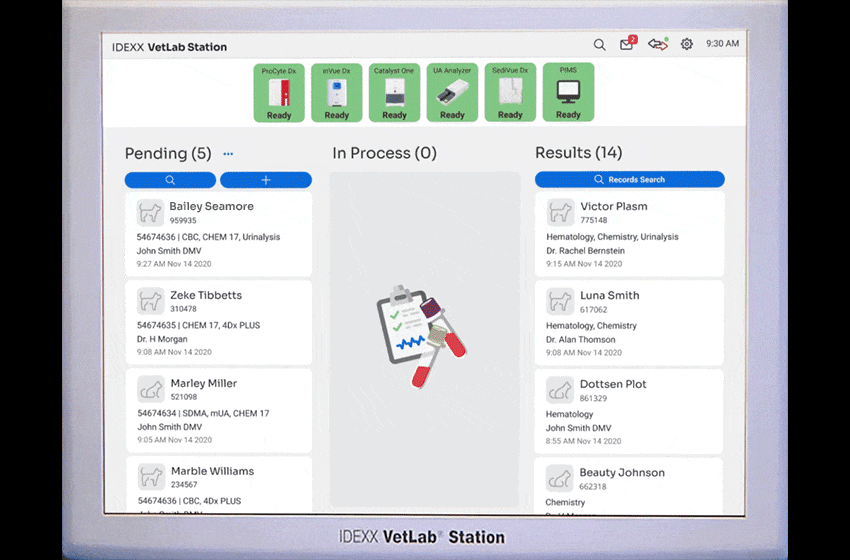Click 'Dr. H Morgan' under Zeke Tibbetts

[x=162, y=339]
